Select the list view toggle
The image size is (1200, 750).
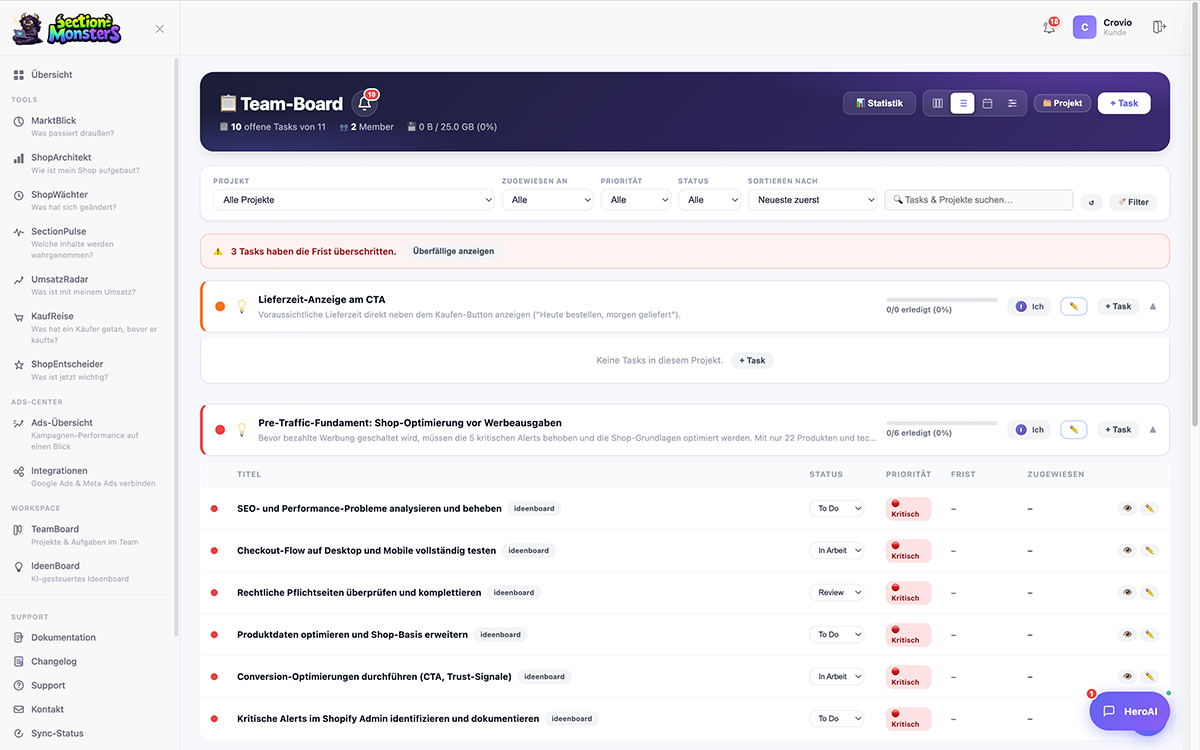962,103
